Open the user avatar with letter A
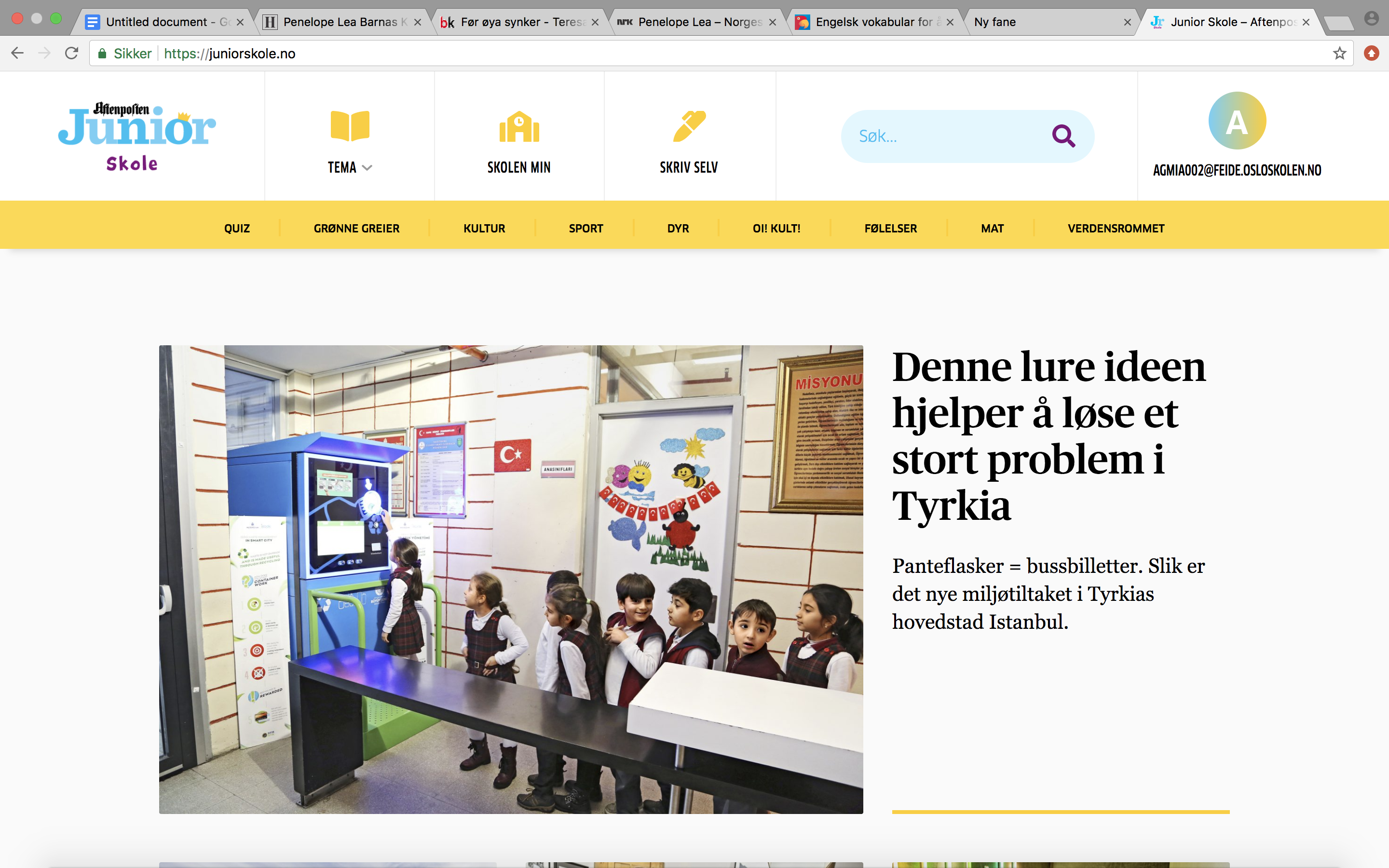 [x=1237, y=121]
